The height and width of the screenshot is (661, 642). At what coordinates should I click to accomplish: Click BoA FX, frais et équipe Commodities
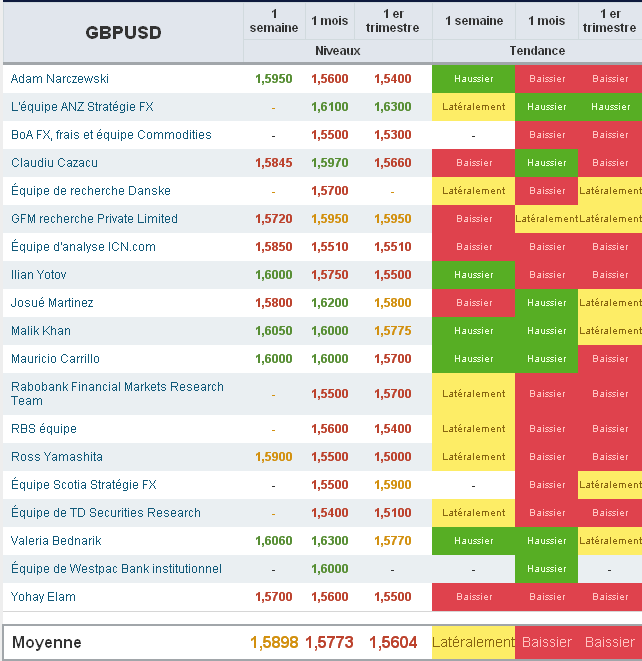tap(111, 135)
